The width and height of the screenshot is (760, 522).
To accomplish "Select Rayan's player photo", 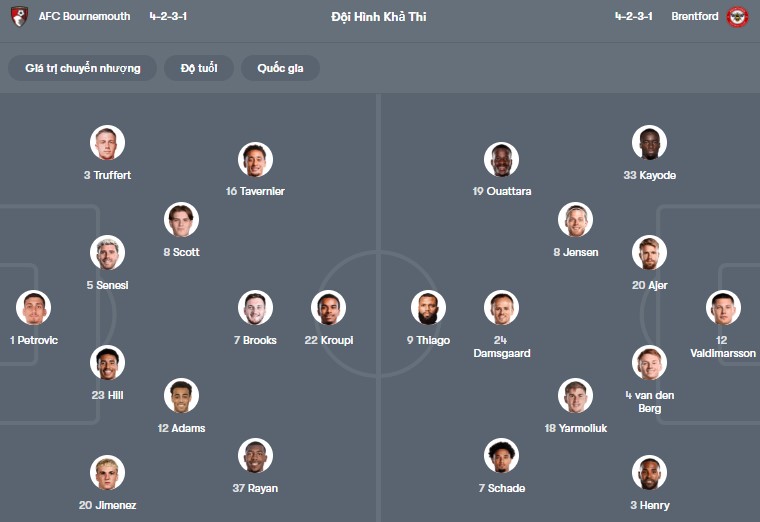I will (x=255, y=456).
